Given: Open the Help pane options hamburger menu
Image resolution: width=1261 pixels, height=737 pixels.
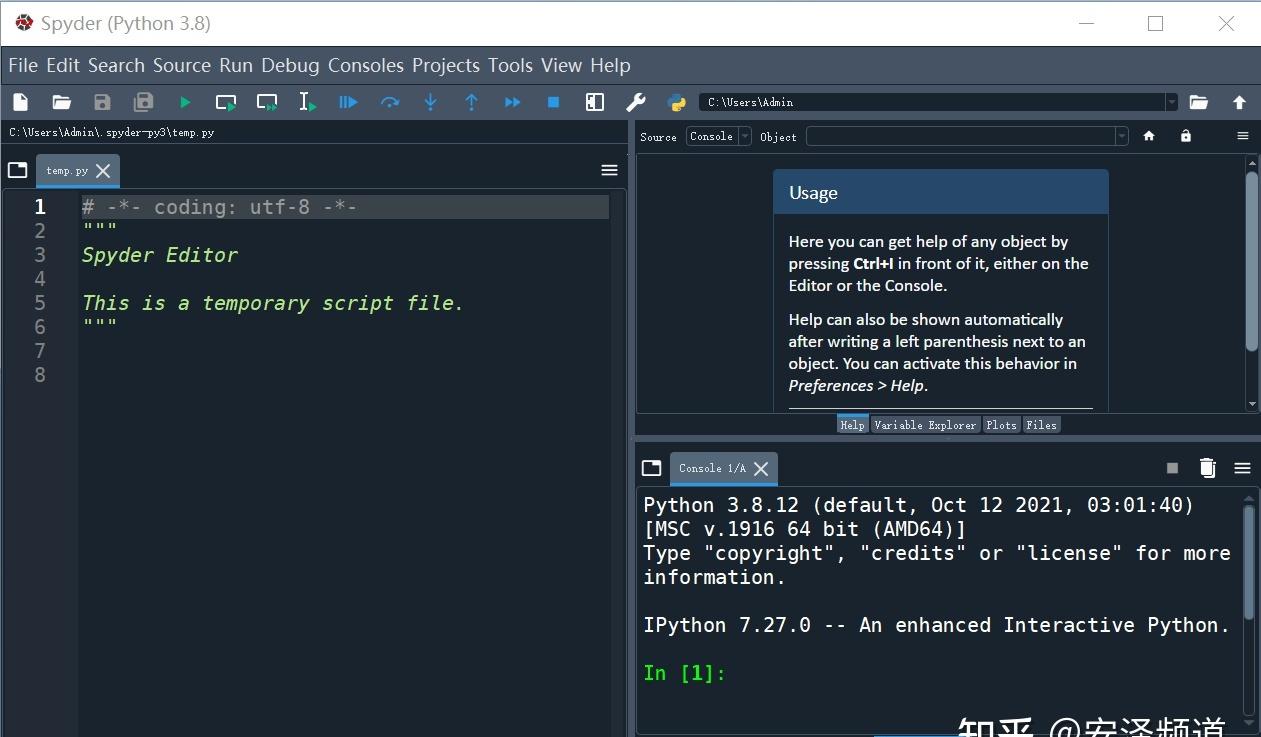Looking at the screenshot, I should pos(1243,136).
